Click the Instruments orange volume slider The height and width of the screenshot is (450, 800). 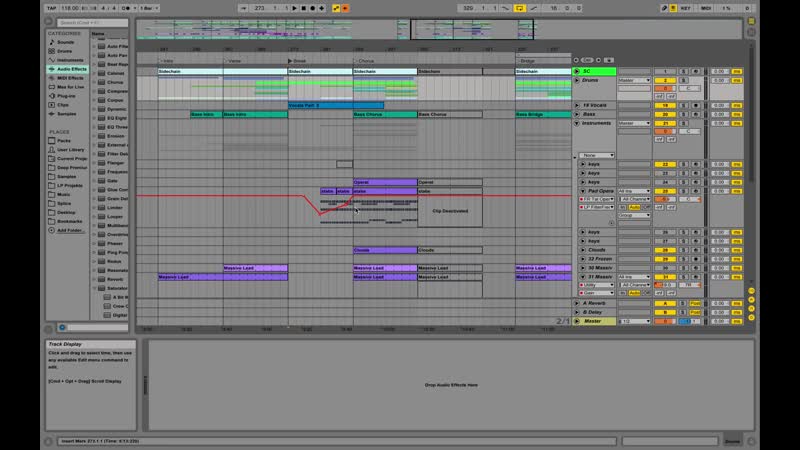coord(665,132)
